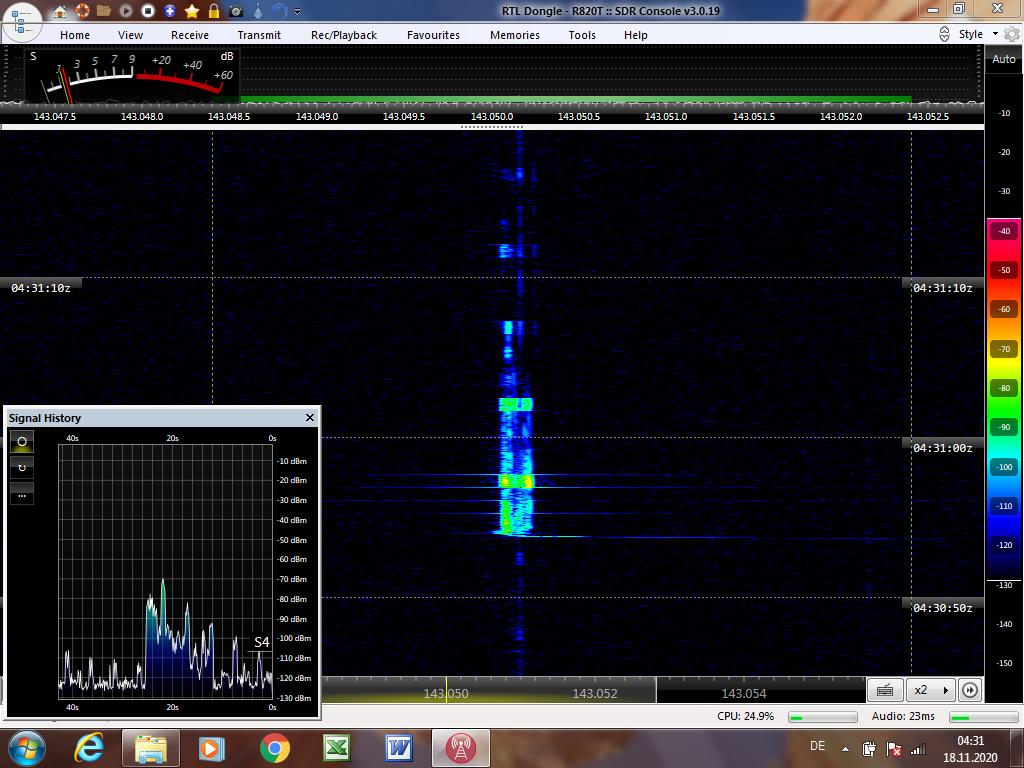This screenshot has height=768, width=1024.
Task: Click the Signal History graph area
Action: tap(165, 571)
